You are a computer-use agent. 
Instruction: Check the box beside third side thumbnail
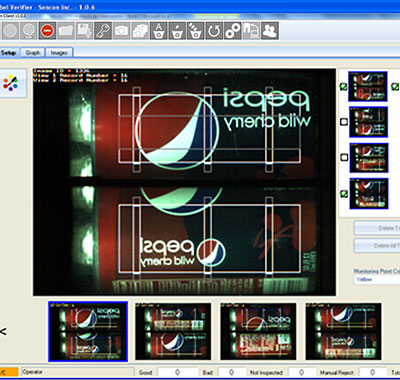[344, 157]
